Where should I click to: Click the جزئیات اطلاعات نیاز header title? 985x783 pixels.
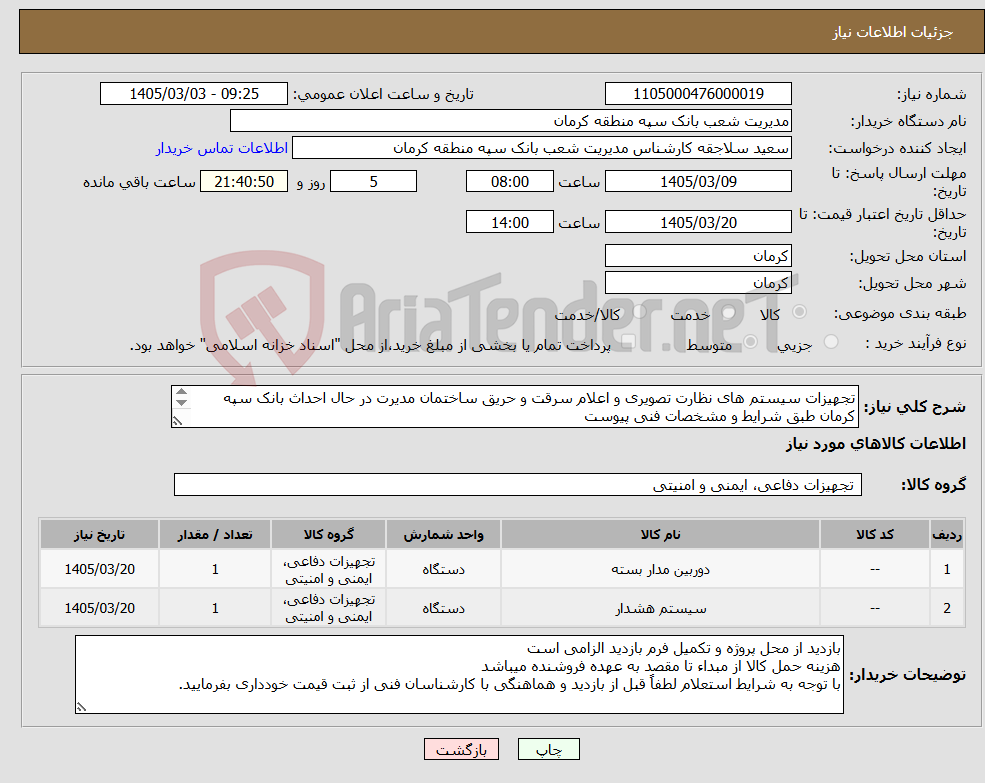pos(893,32)
